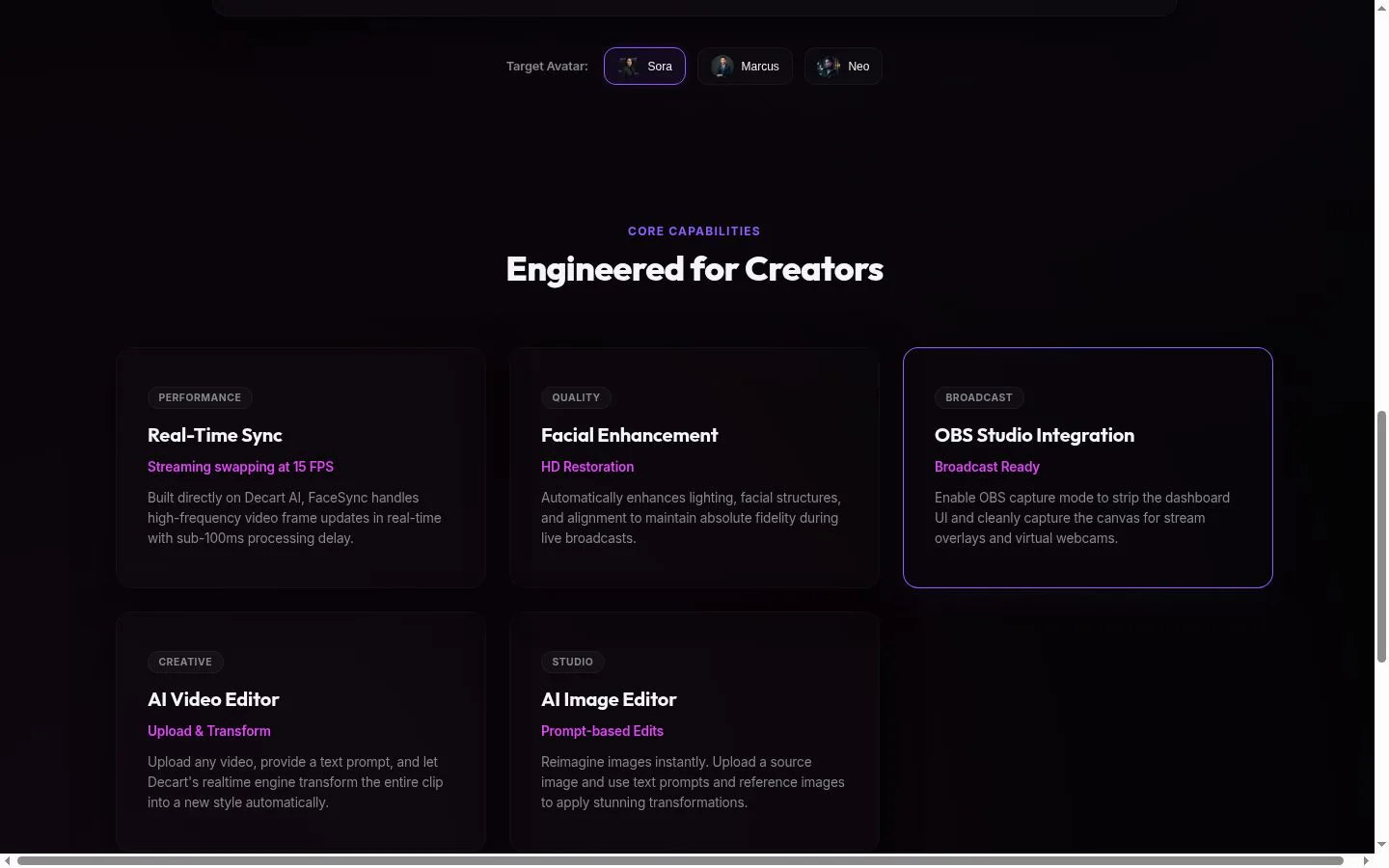Click the "Real-Time Sync" title
This screenshot has width=1389, height=868.
[215, 435]
